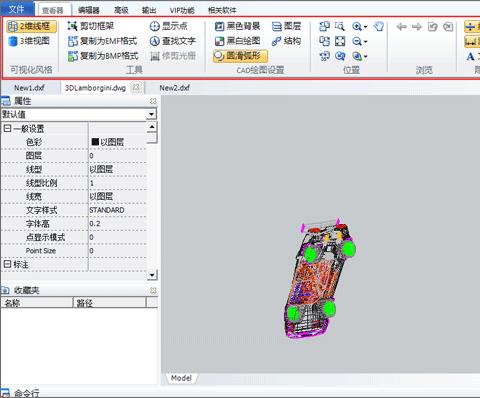Click the previous arrow in browse group
Viewport: 480px width, 398px height.
pyautogui.click(x=402, y=27)
